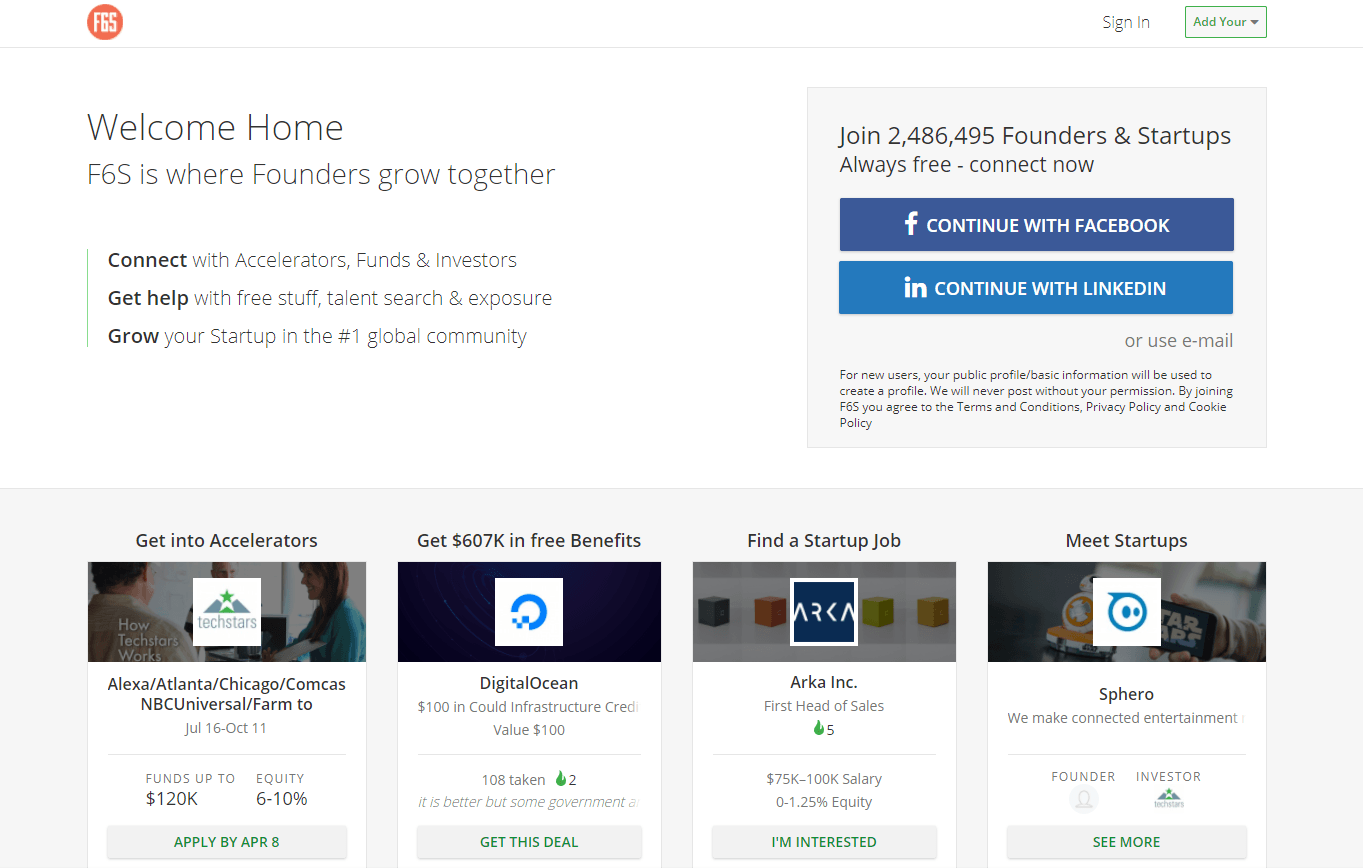
Task: Open the Arka logo thumbnail
Action: (824, 612)
